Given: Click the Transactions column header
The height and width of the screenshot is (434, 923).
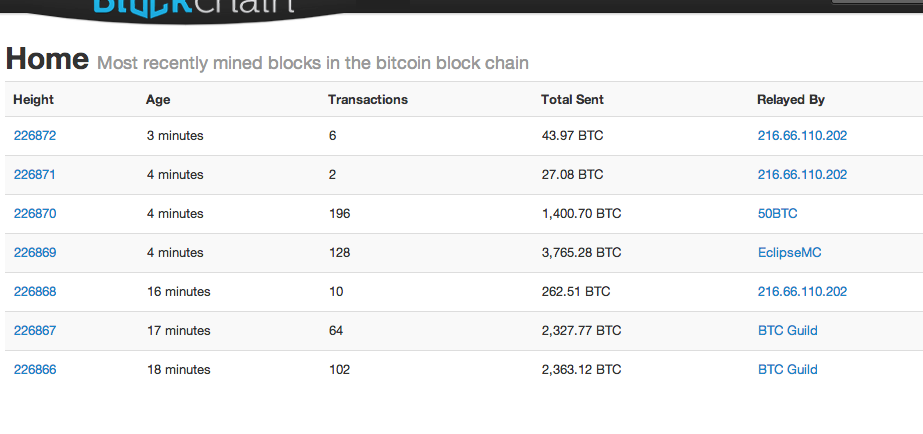Looking at the screenshot, I should pyautogui.click(x=368, y=100).
